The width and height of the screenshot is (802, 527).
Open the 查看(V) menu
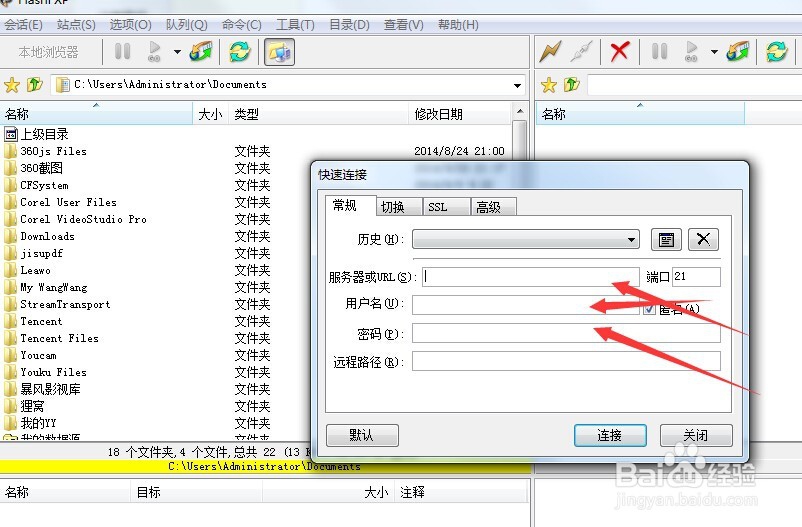[404, 25]
